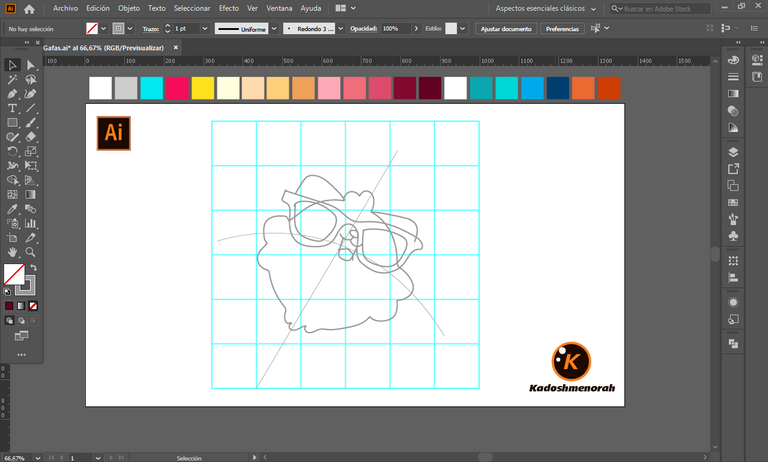Select the Blend tool
Image resolution: width=768 pixels, height=462 pixels.
pos(30,209)
